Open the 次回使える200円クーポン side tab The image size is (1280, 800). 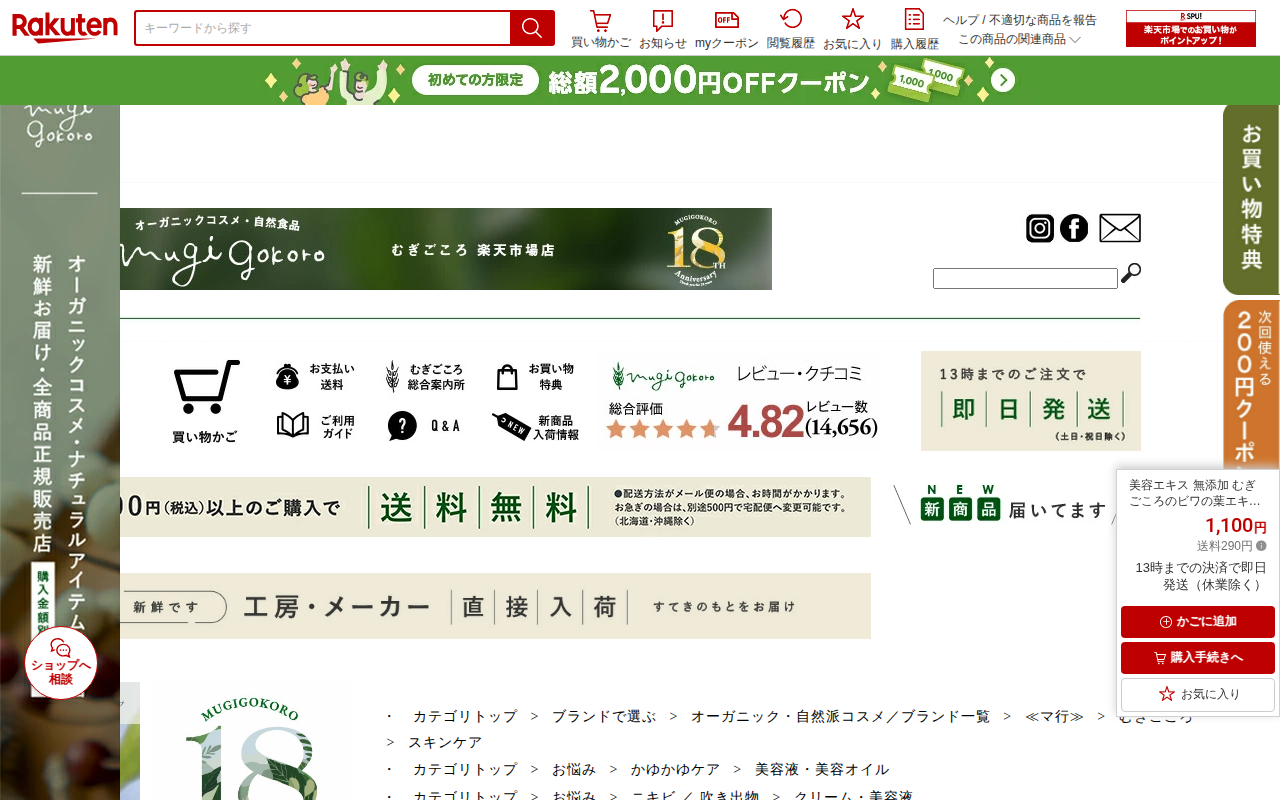tap(1251, 384)
